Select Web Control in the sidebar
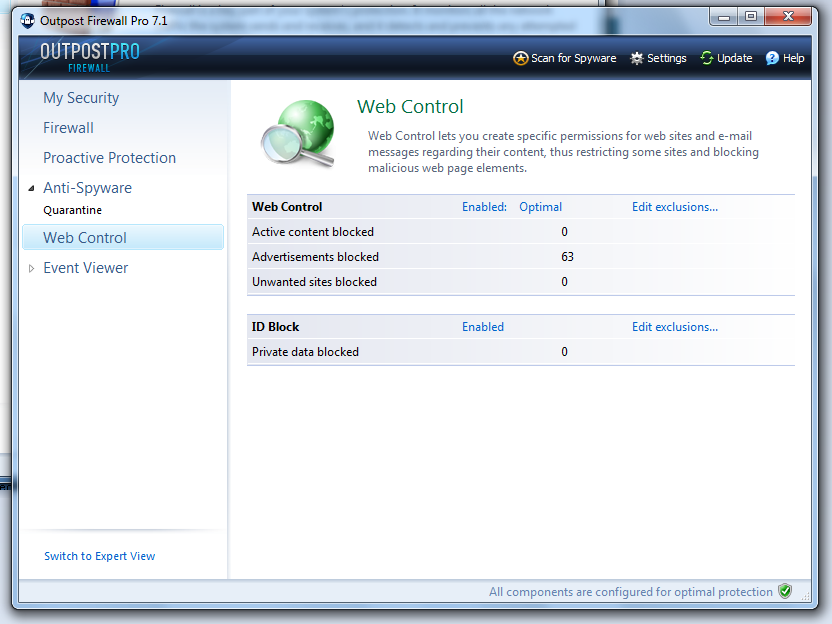 pos(123,237)
